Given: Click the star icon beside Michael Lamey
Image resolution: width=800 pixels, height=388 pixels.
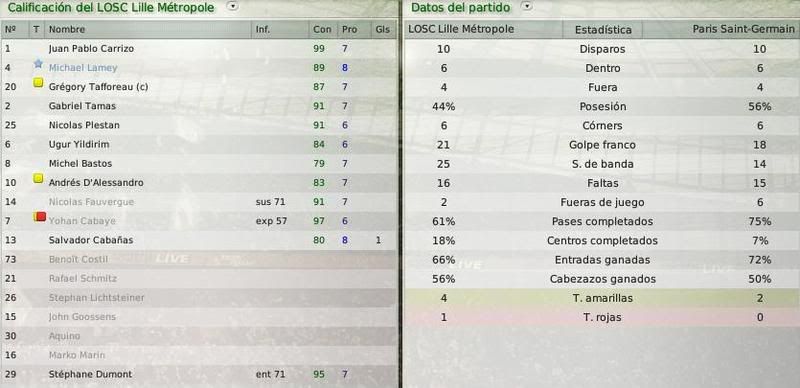Looking at the screenshot, I should pyautogui.click(x=38, y=64).
